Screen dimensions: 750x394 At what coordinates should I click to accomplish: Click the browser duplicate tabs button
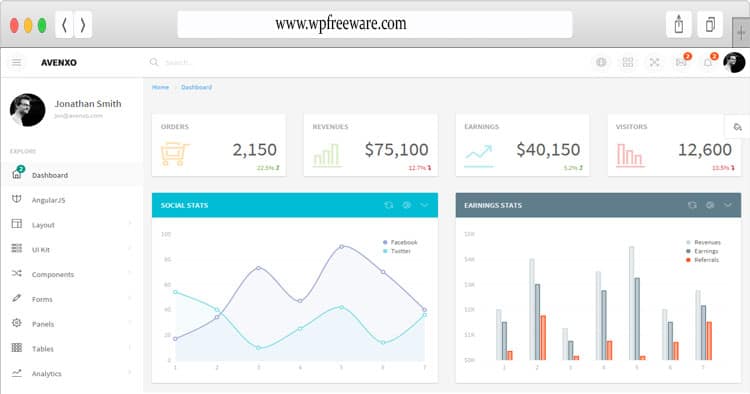(710, 24)
